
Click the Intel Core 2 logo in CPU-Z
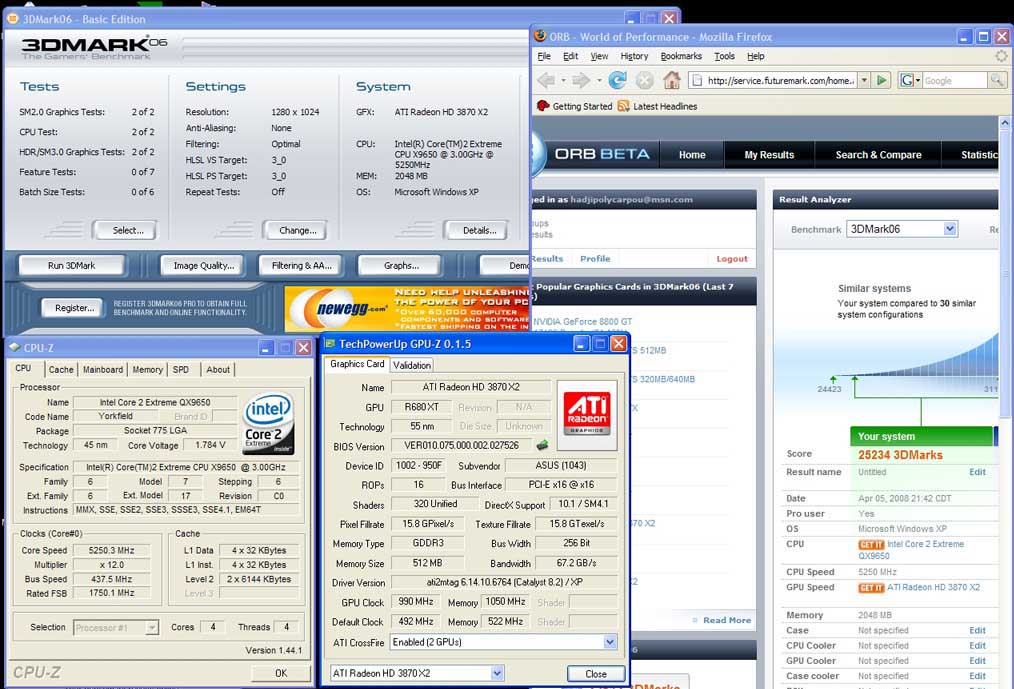(x=270, y=424)
